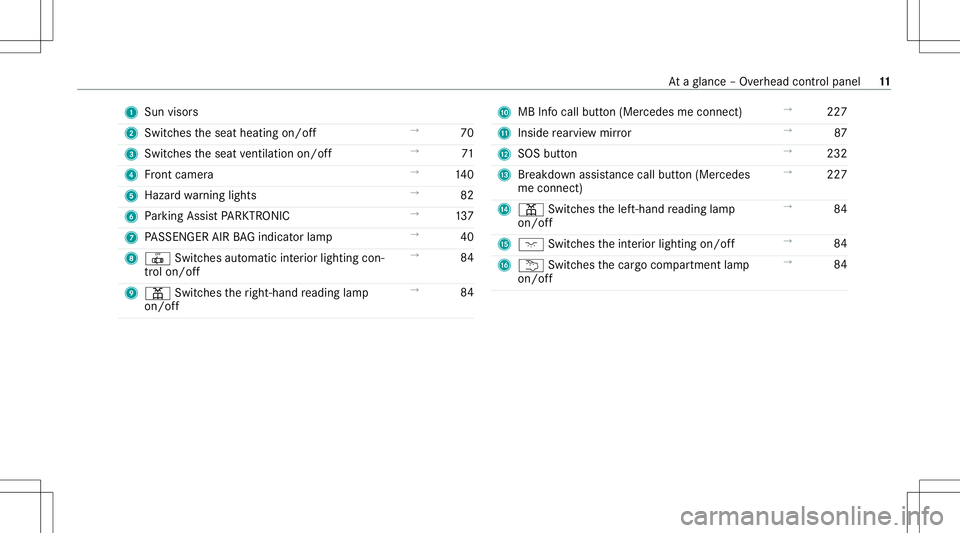The image size is (960, 533).
Task: Select the Parking Assist PARKTRONIC entry
Action: (x=217, y=216)
